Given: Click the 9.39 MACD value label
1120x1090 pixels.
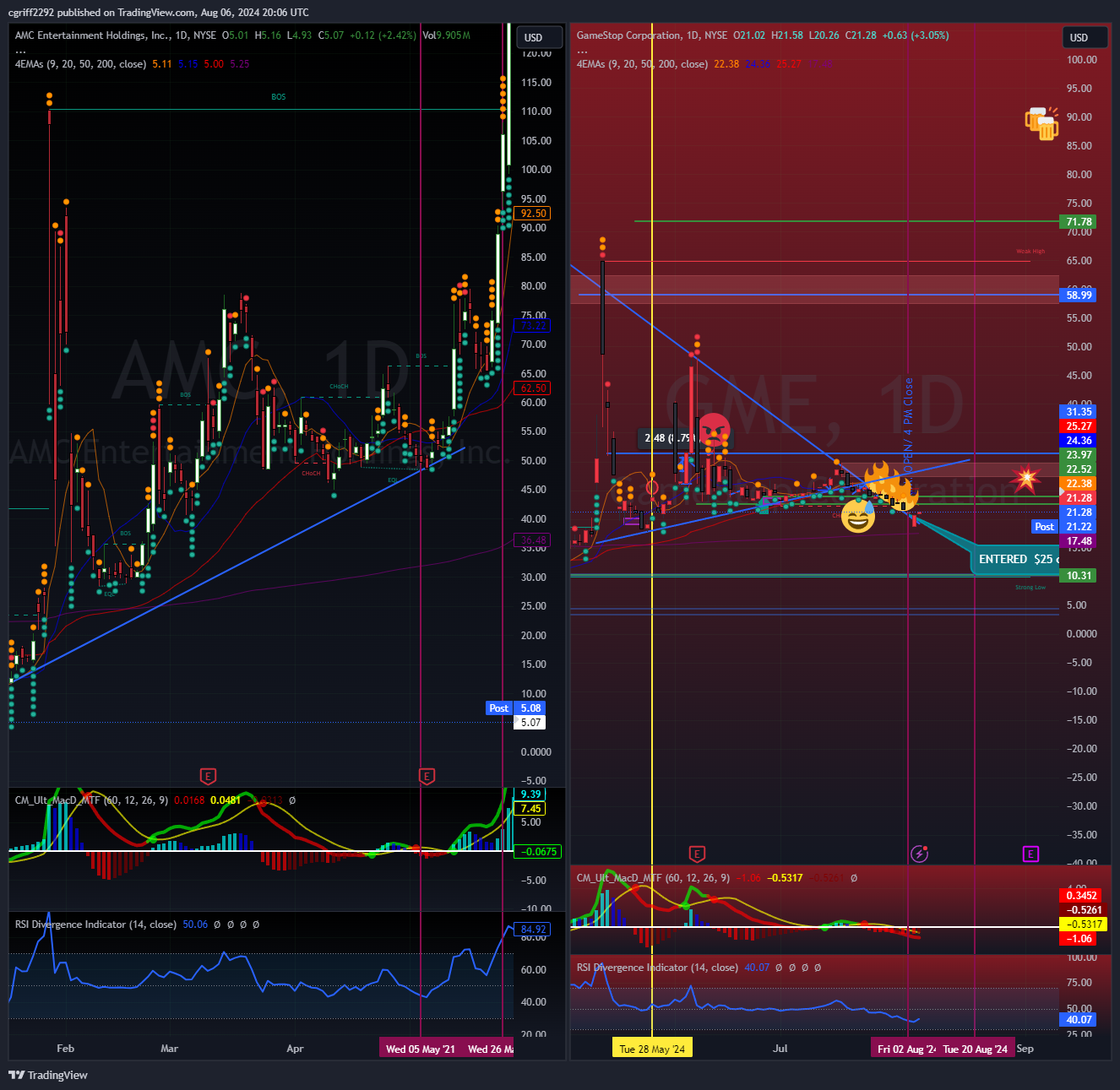Looking at the screenshot, I should pos(530,794).
